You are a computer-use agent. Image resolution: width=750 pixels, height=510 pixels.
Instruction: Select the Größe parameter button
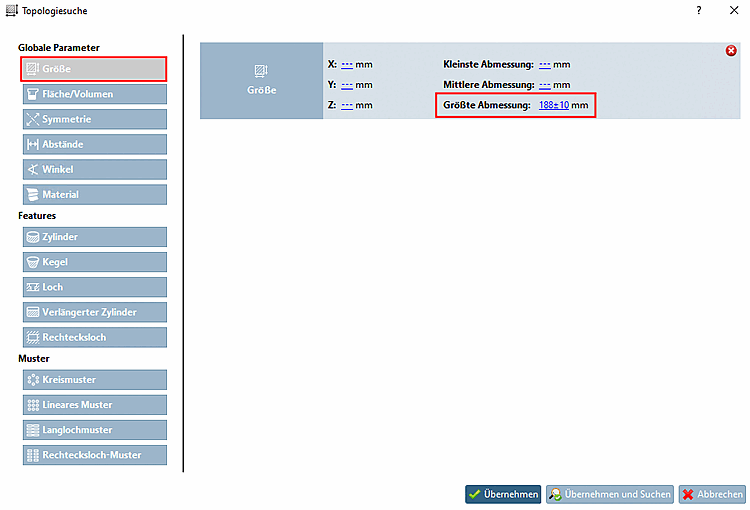[94, 69]
